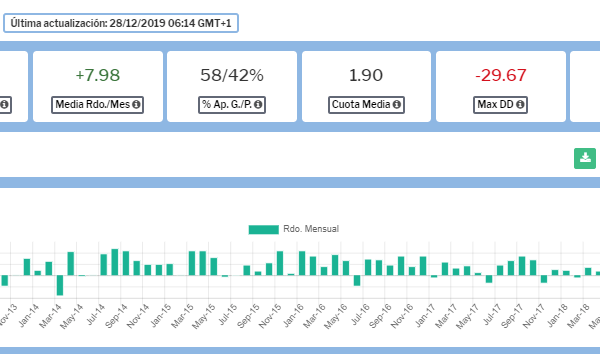Click the Rdo. Mensual legend text
The height and width of the screenshot is (360, 600).
point(311,229)
